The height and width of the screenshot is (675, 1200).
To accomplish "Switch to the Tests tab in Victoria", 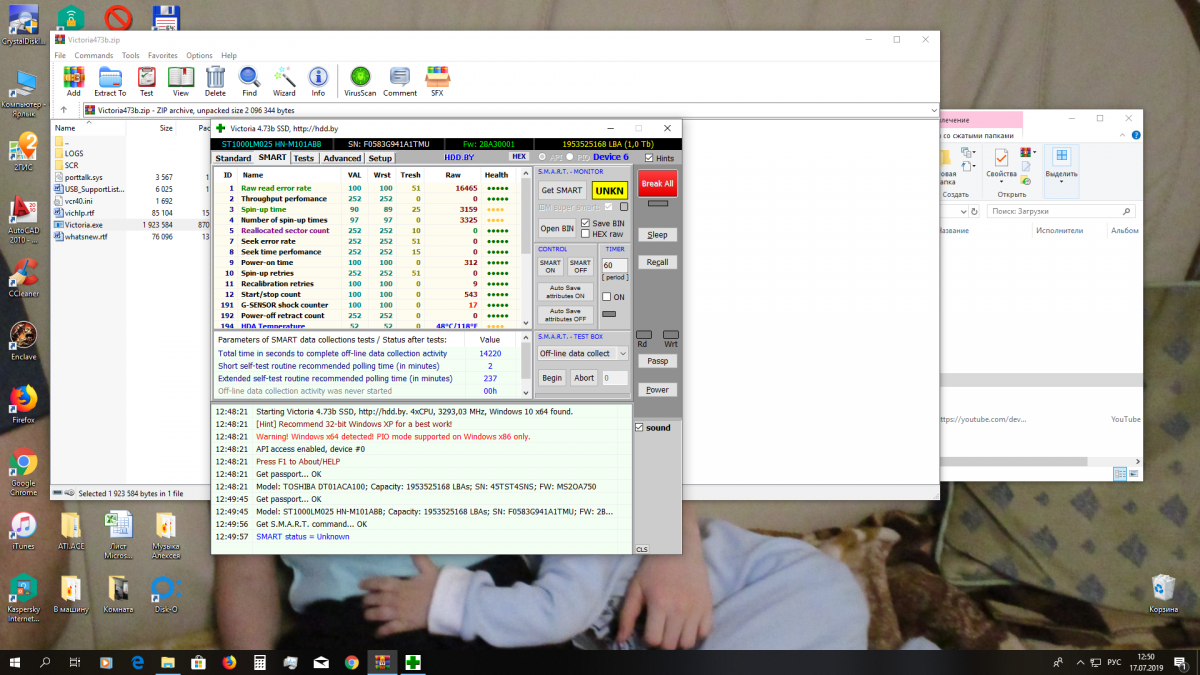I will 303,158.
